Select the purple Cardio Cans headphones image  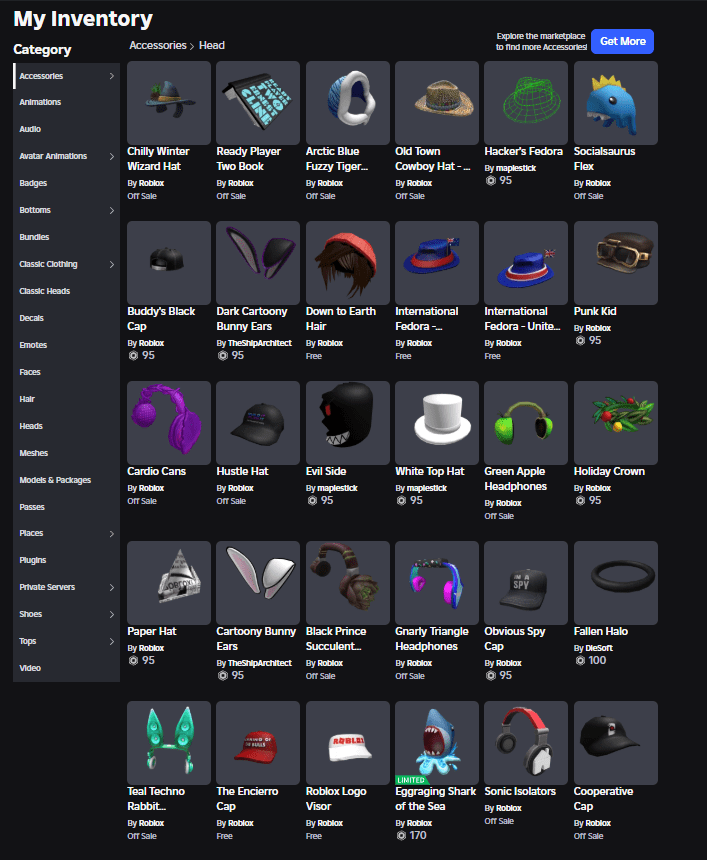point(169,423)
